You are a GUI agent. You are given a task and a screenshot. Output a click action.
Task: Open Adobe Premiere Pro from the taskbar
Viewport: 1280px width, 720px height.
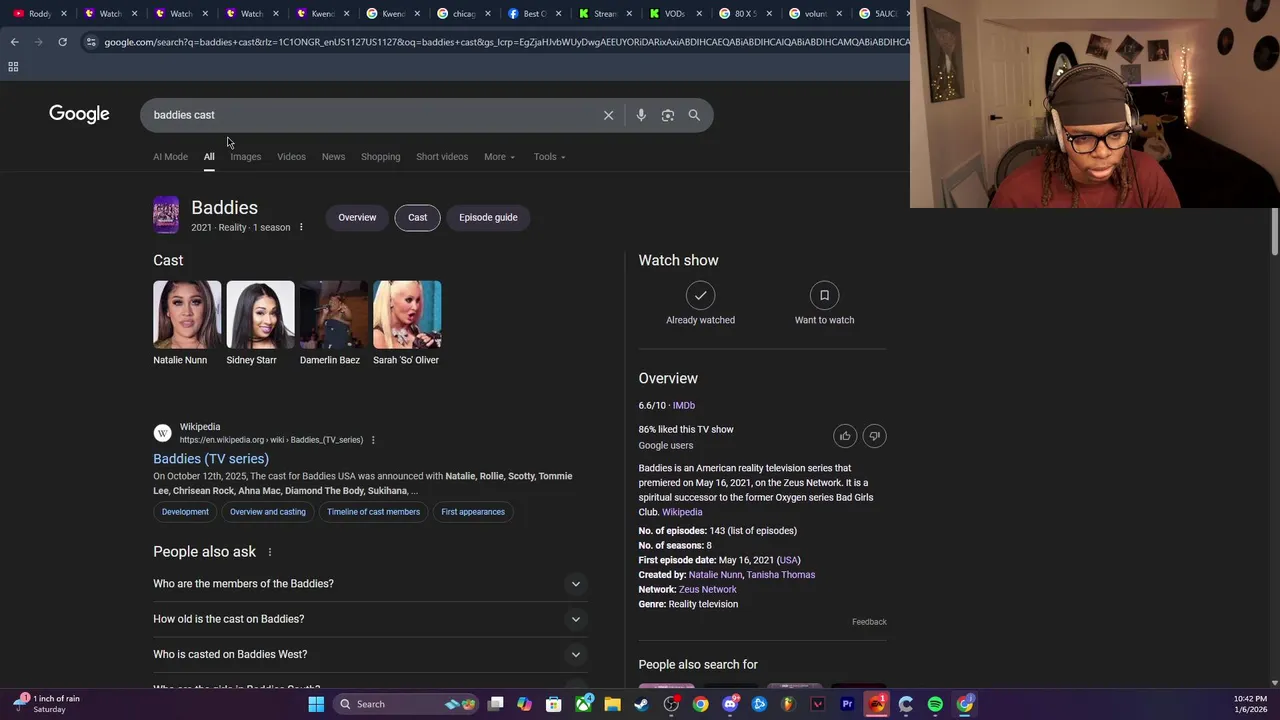[847, 704]
